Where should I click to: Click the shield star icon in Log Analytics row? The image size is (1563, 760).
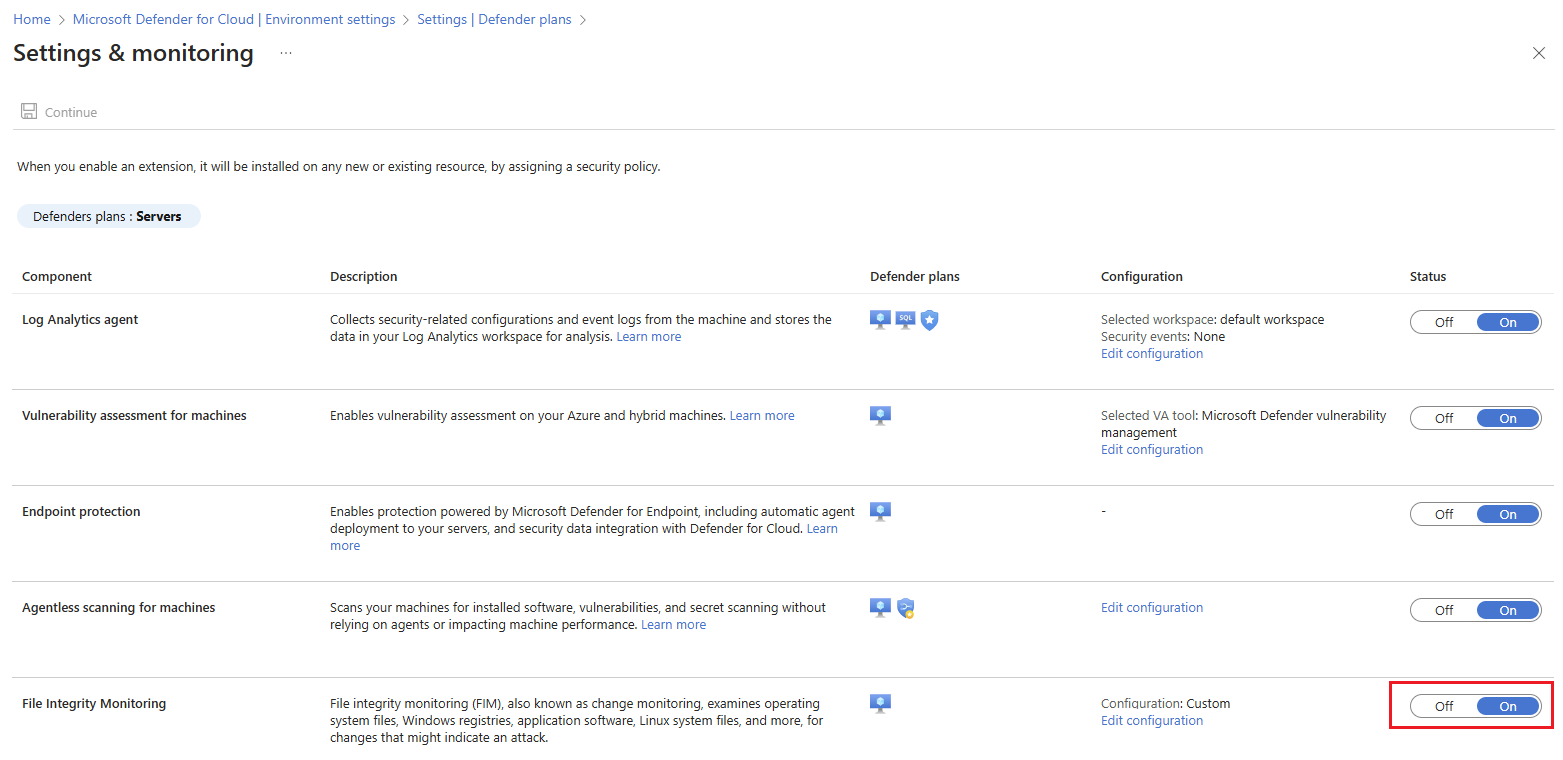(929, 320)
